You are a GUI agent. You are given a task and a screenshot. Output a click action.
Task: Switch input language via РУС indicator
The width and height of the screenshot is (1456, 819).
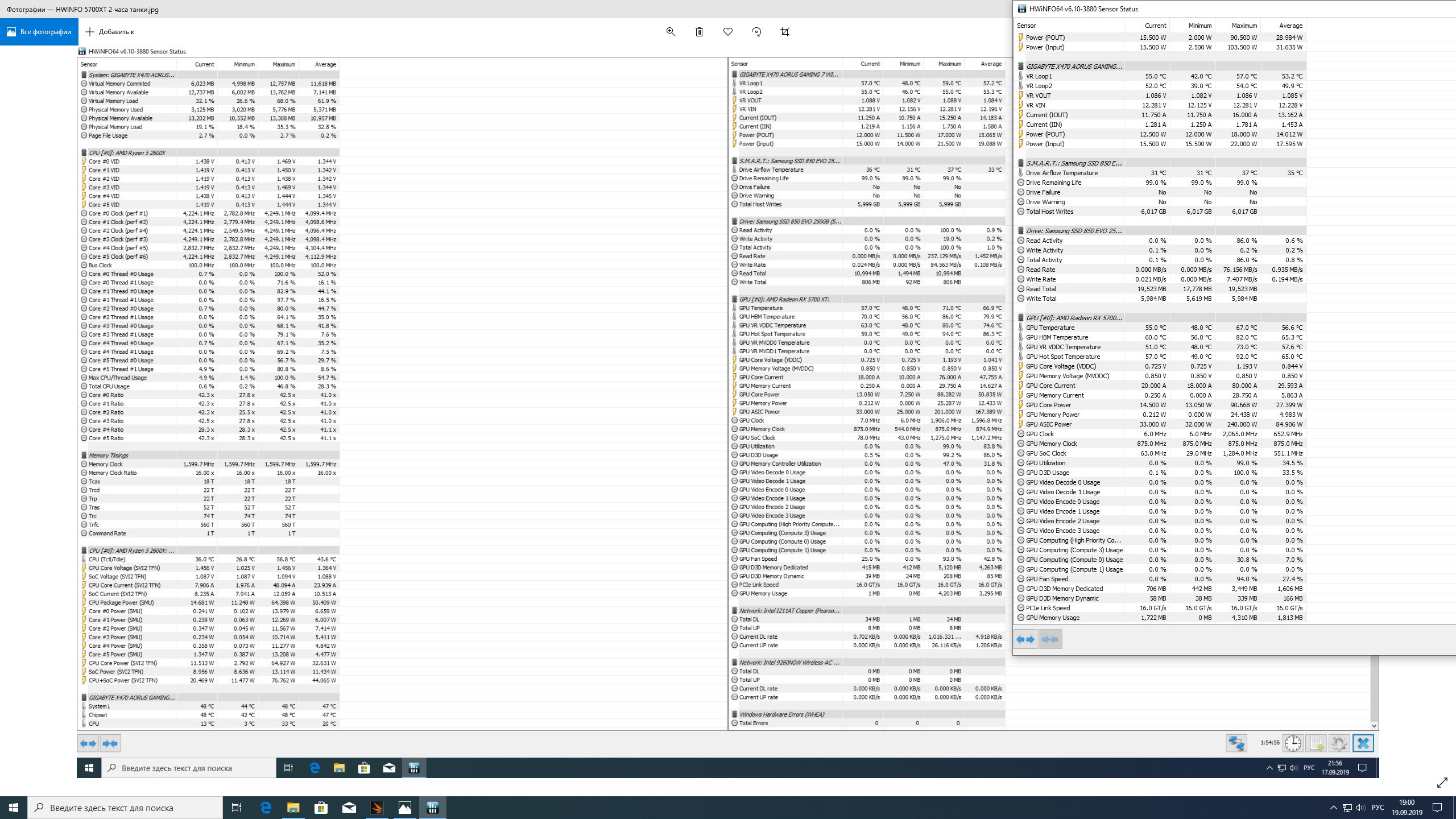[1378, 808]
